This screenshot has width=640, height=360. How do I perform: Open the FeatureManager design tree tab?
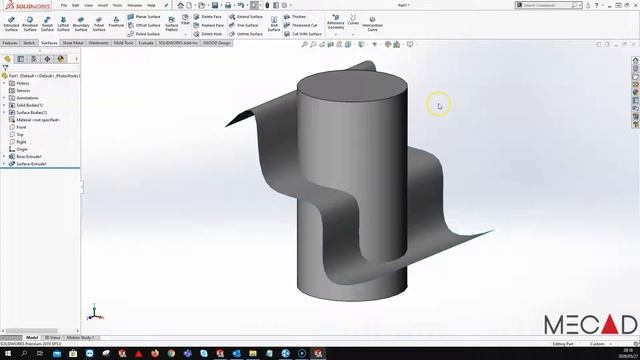(7, 59)
